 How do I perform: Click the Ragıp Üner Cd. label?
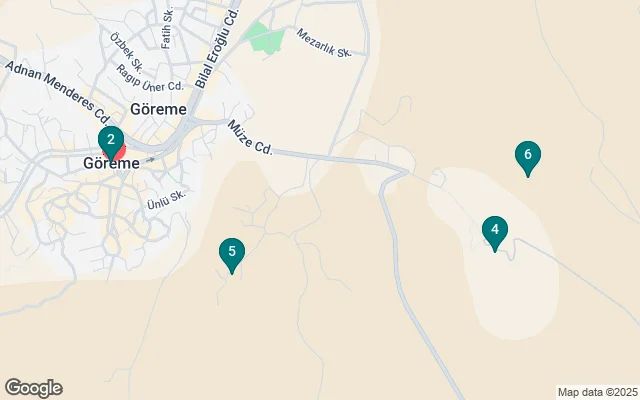click(149, 79)
